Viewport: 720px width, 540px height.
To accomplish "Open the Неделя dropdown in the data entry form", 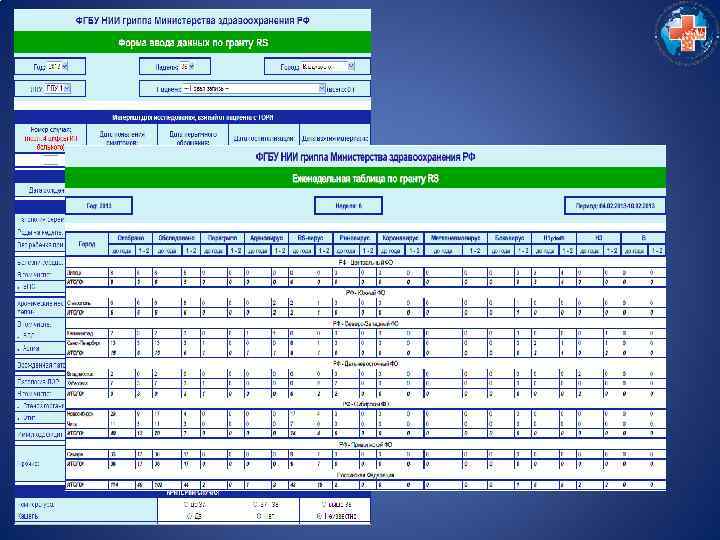I will click(x=187, y=67).
